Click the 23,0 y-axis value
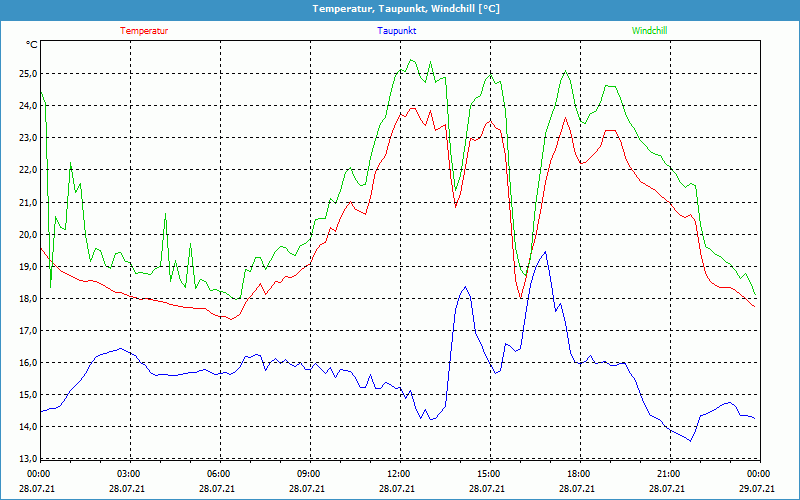The height and width of the screenshot is (500, 800). [29, 138]
